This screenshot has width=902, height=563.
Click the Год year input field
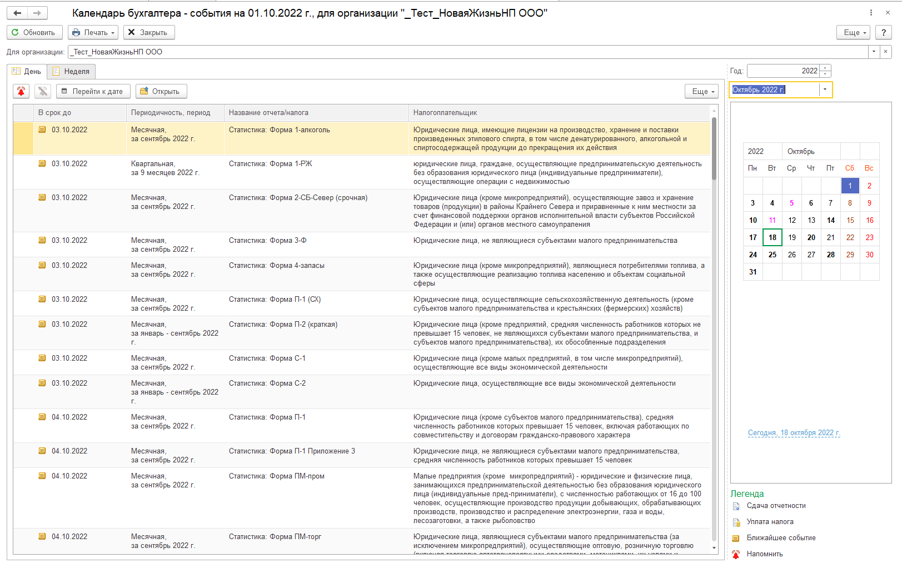click(x=783, y=71)
